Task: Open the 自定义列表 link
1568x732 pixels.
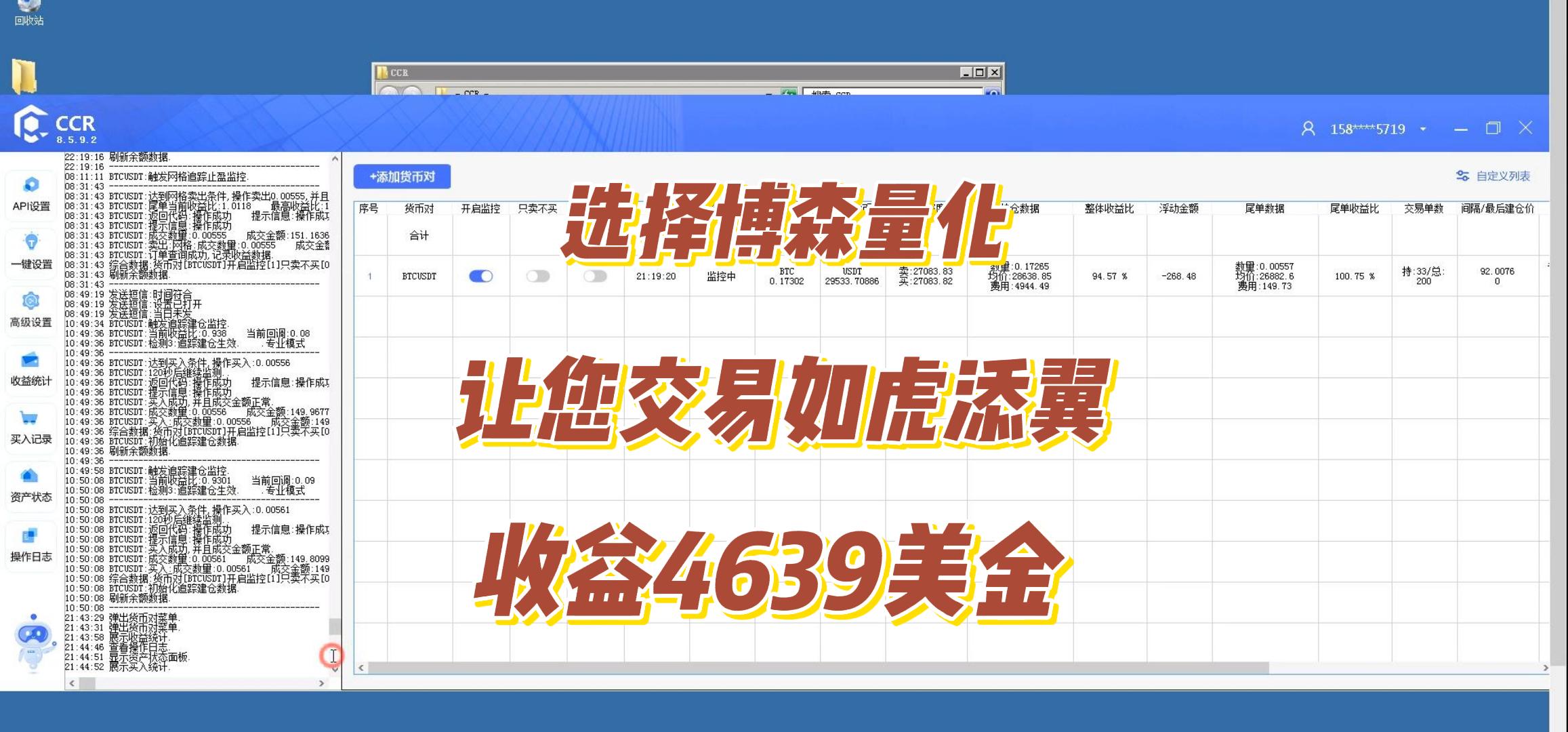Action: pyautogui.click(x=1503, y=176)
